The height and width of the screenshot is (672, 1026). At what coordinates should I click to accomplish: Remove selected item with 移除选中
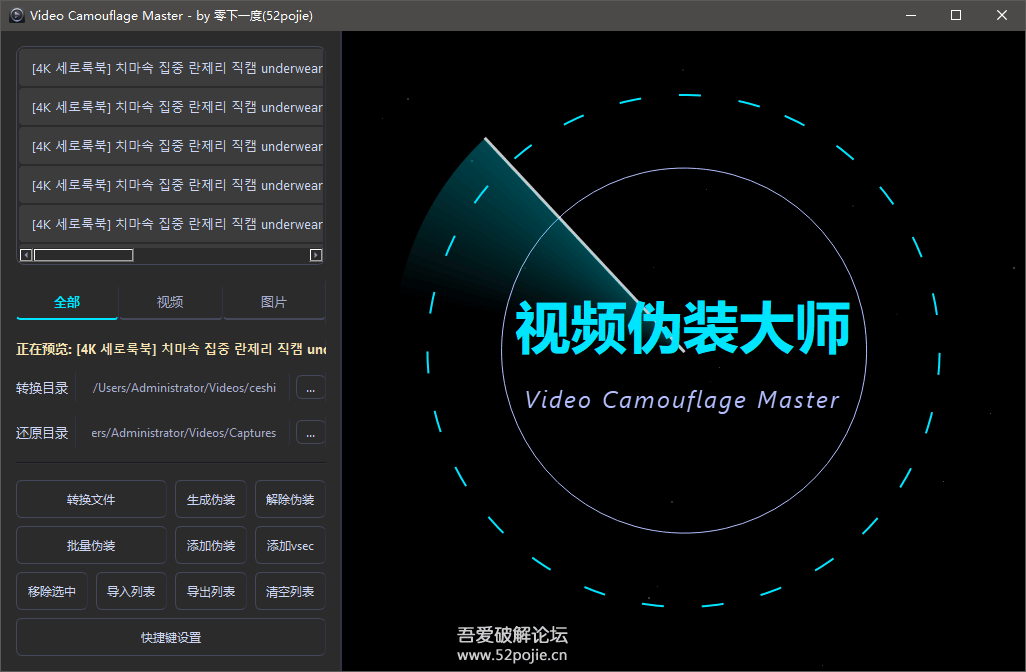coord(52,591)
